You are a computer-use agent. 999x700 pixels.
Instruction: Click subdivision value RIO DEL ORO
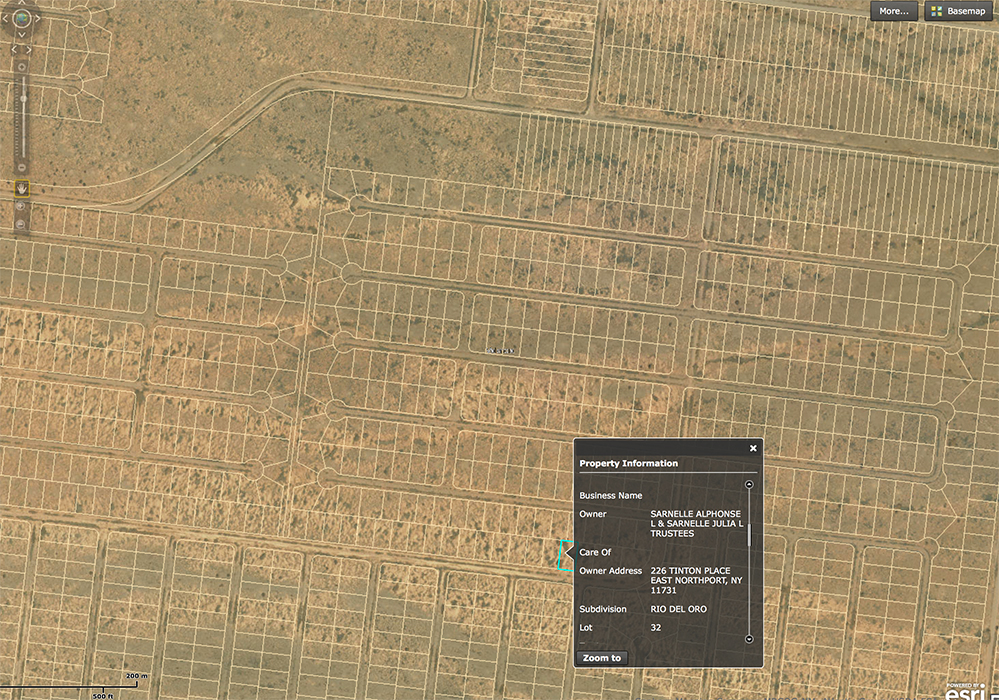coord(679,609)
